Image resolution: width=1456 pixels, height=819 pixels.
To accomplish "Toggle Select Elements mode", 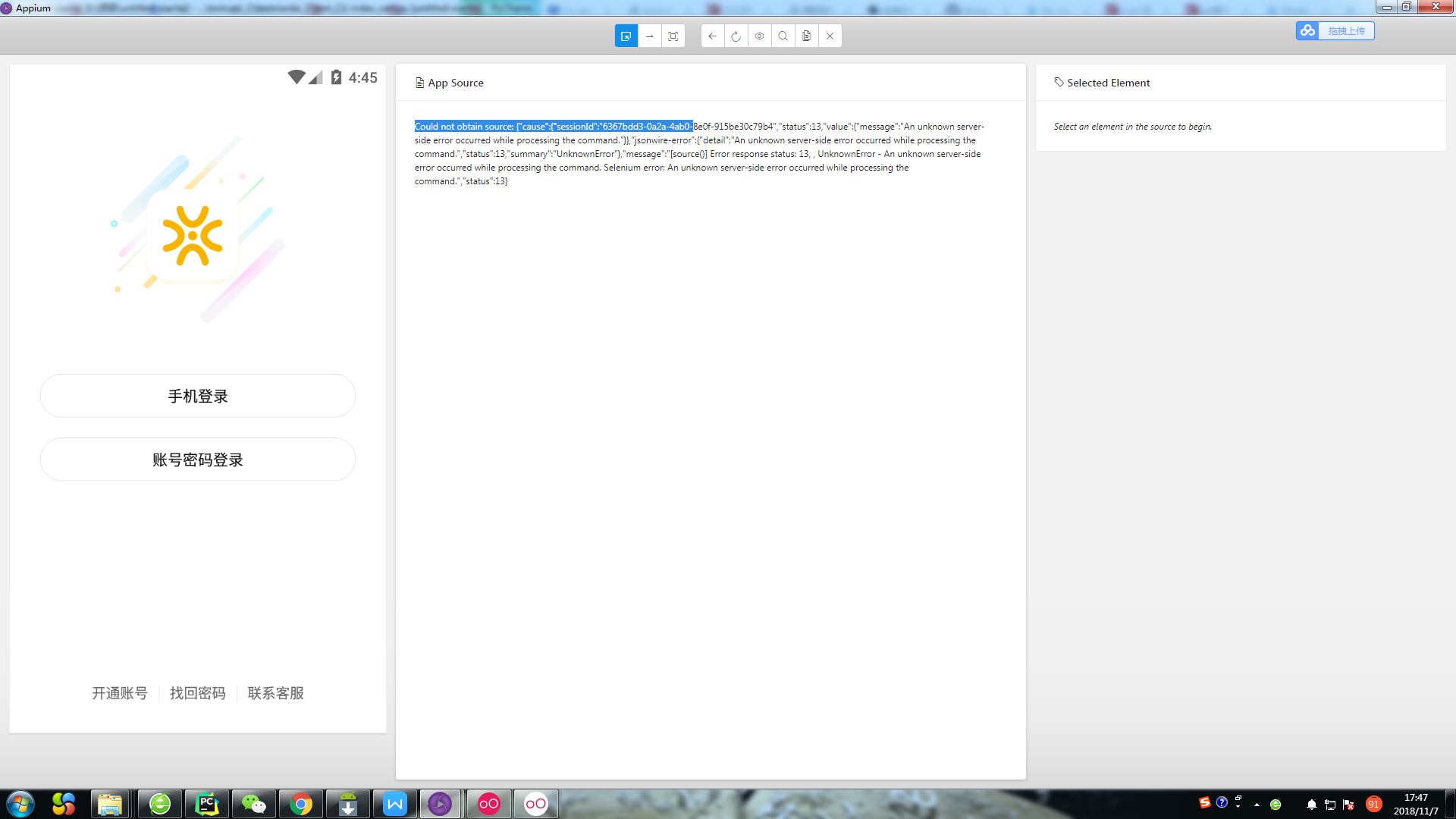I will click(626, 36).
